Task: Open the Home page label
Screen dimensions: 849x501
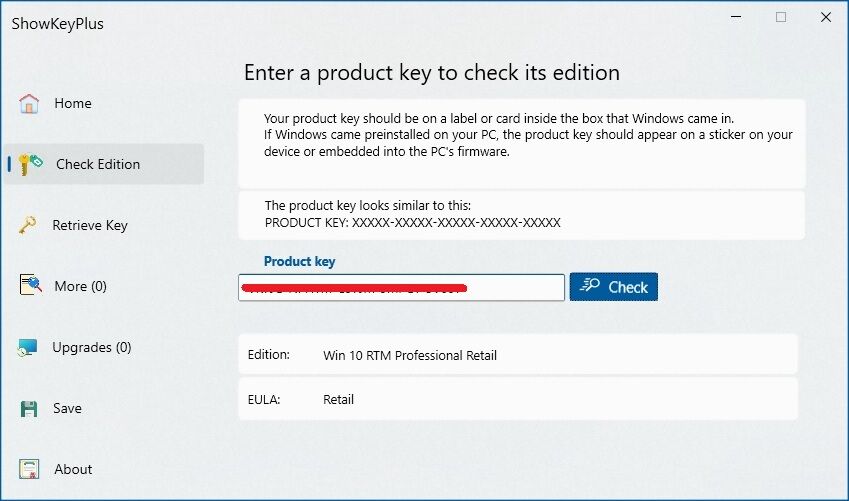Action: 73,103
